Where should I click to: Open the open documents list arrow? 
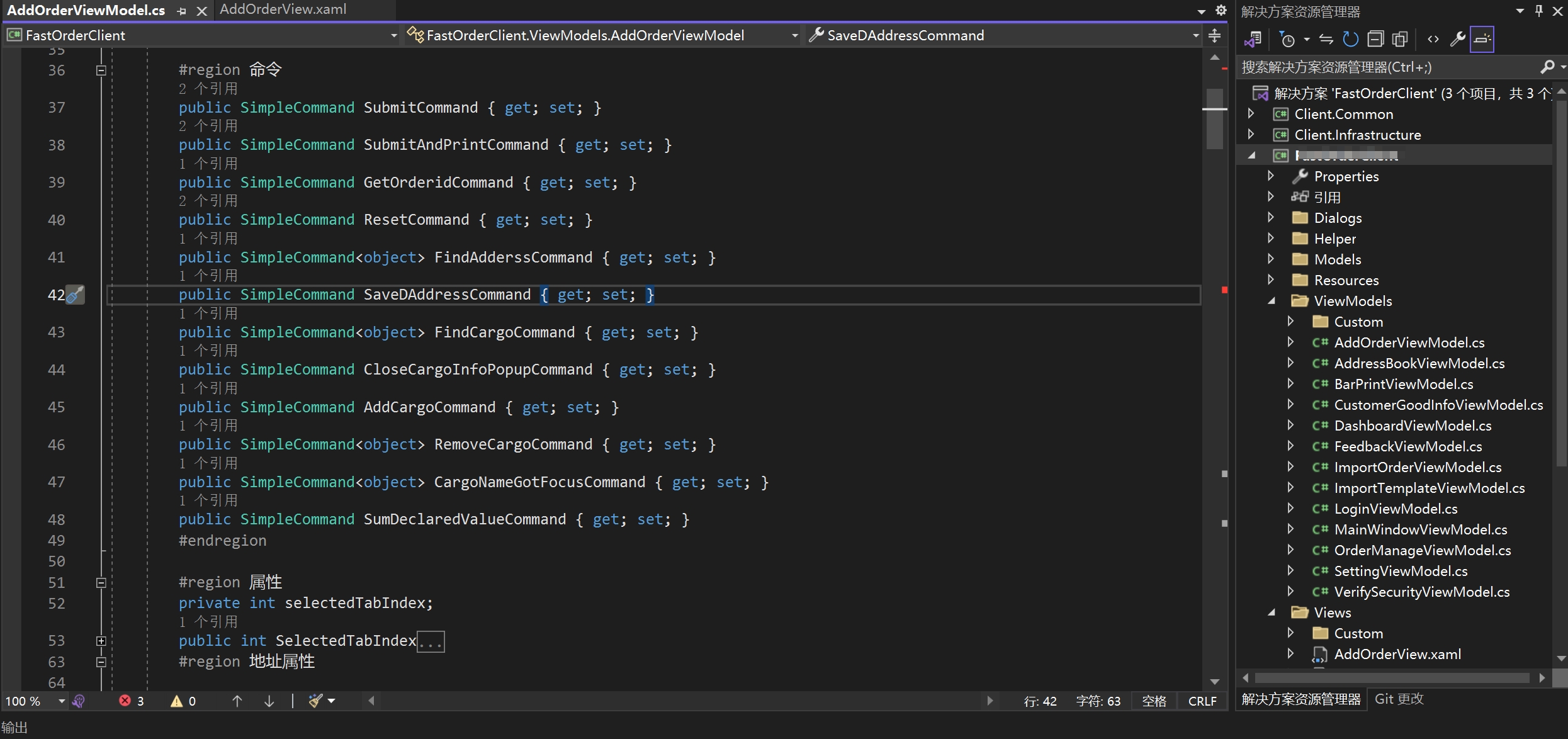coord(1201,11)
